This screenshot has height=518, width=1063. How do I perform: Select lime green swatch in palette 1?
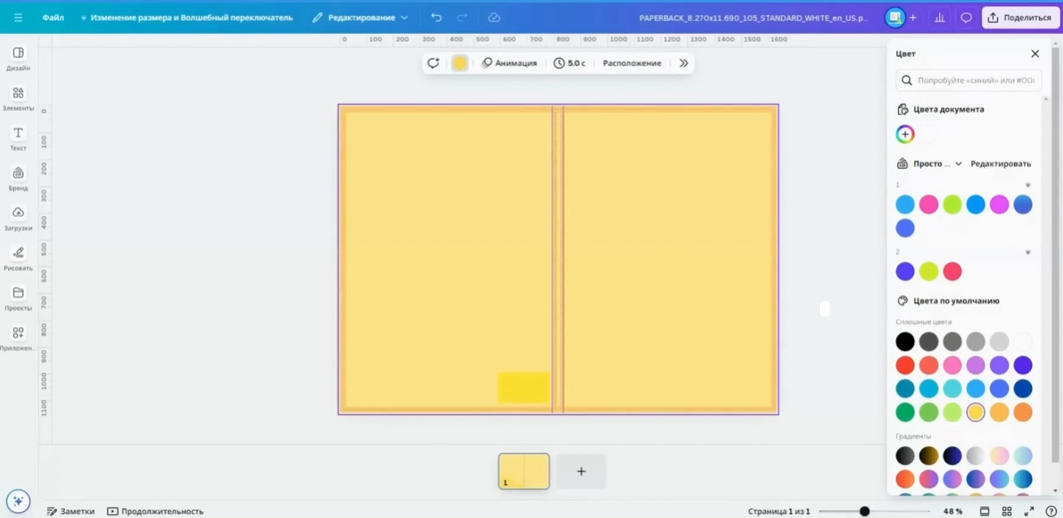coord(952,204)
